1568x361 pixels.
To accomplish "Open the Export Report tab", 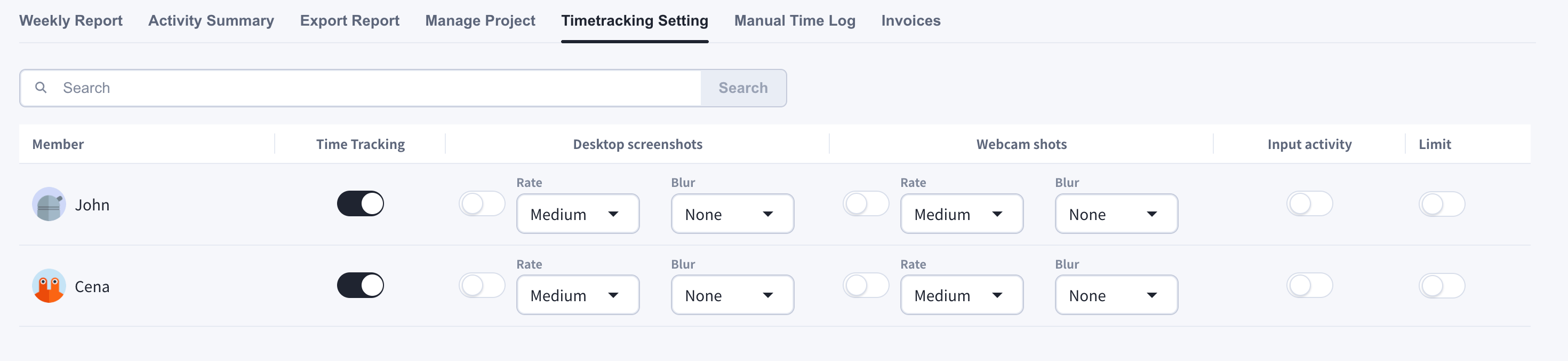I will coord(349,21).
